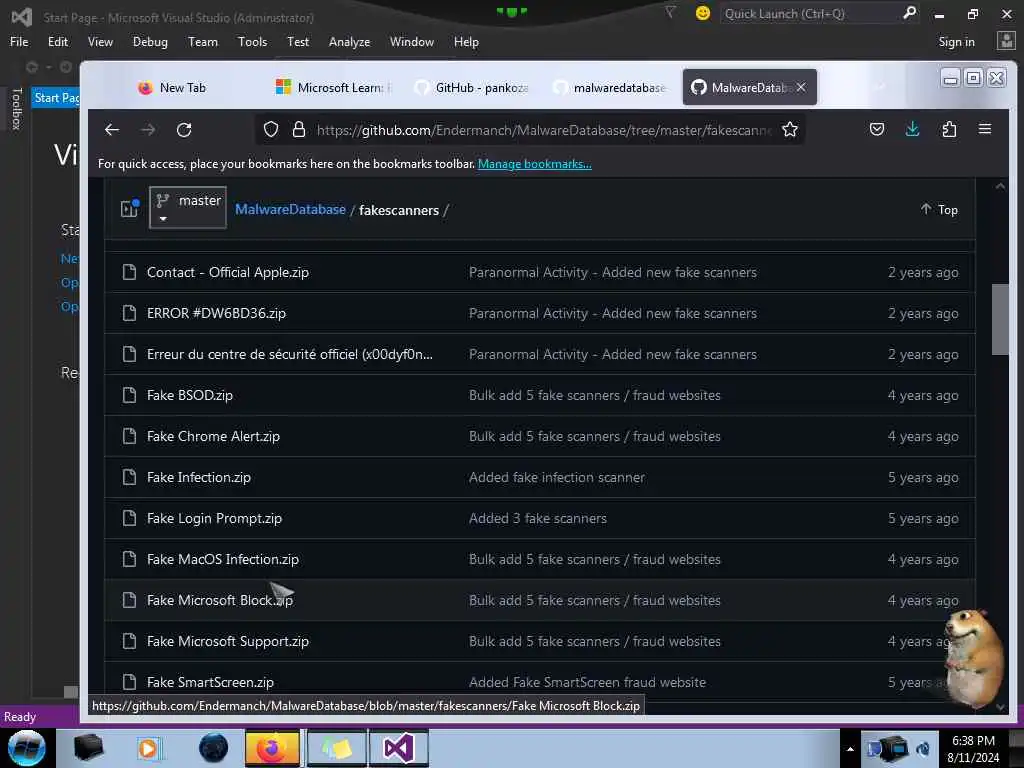Screen dimensions: 1024x768
Task: Open the Test menu
Action: pyautogui.click(x=298, y=42)
